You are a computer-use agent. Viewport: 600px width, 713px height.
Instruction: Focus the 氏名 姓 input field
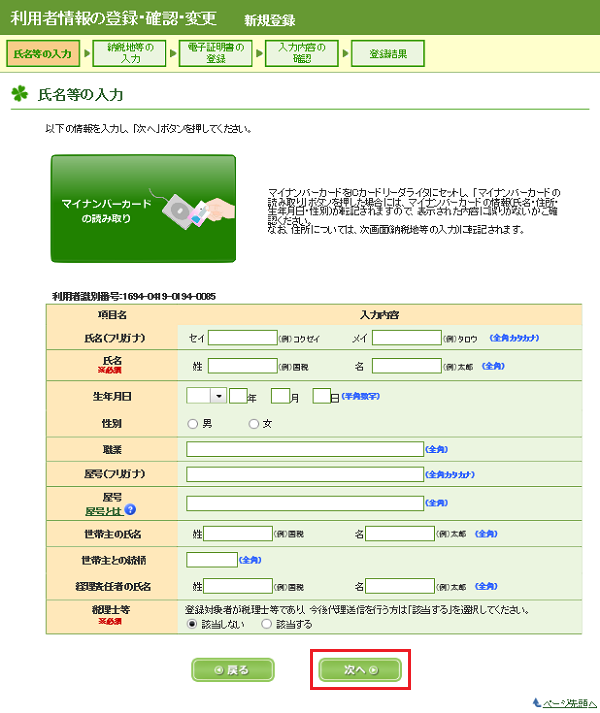(x=243, y=366)
